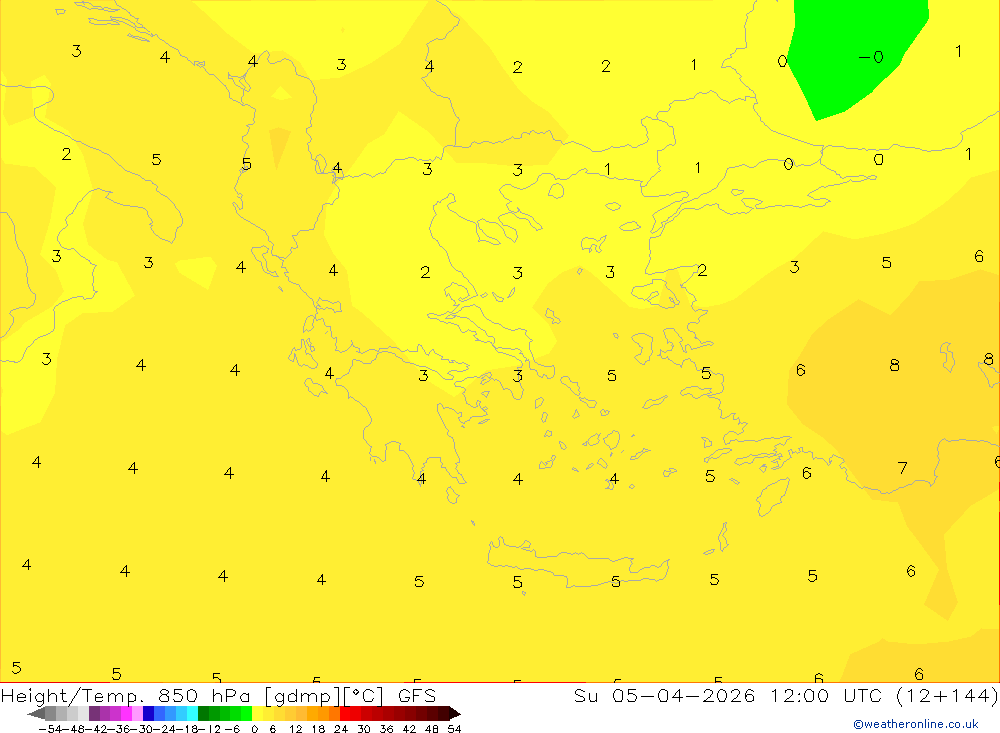Click the "[gdmp]" unit label
1000x733 pixels.
click(x=302, y=696)
